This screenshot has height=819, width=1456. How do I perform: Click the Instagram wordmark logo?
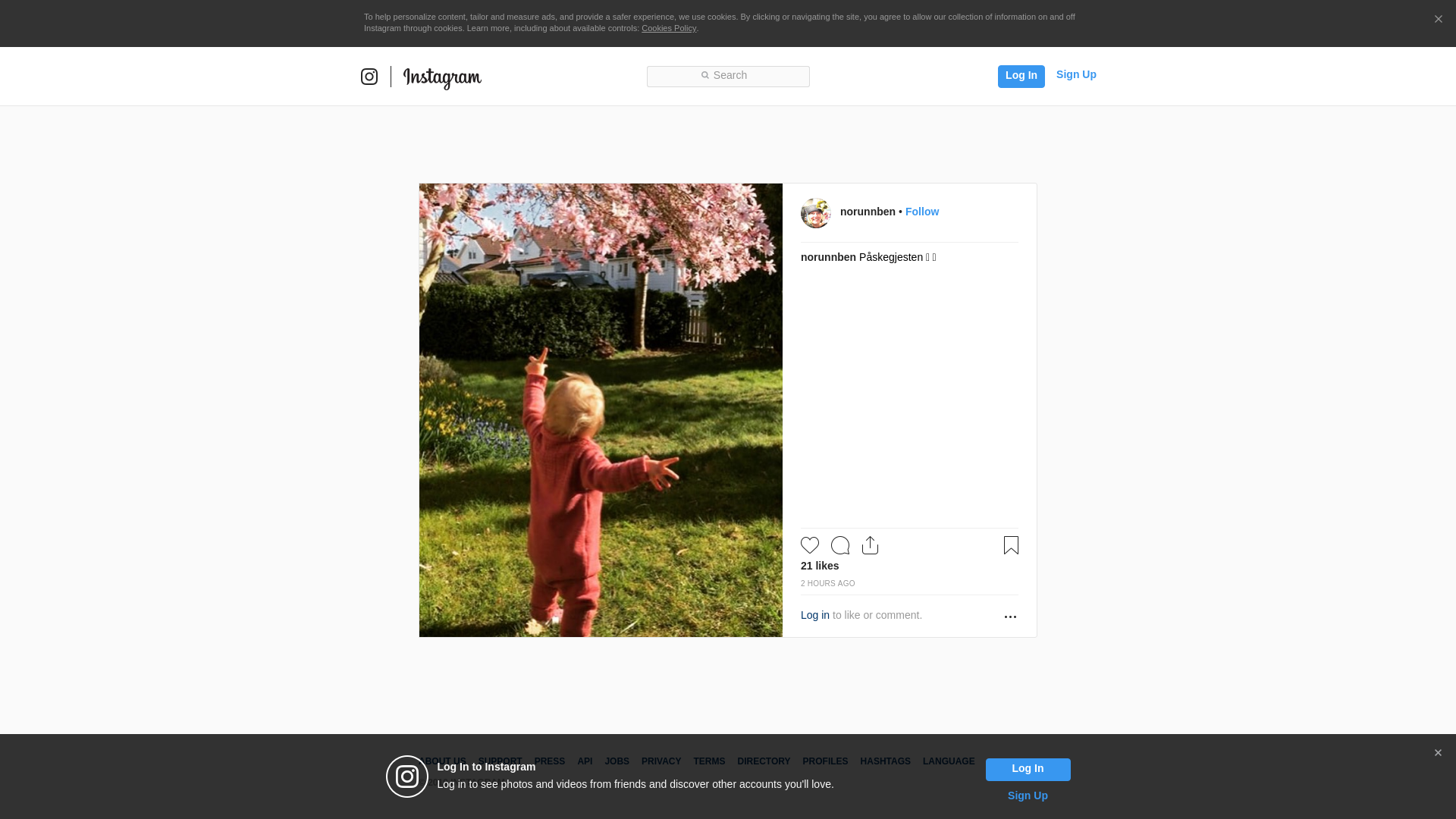click(x=442, y=78)
